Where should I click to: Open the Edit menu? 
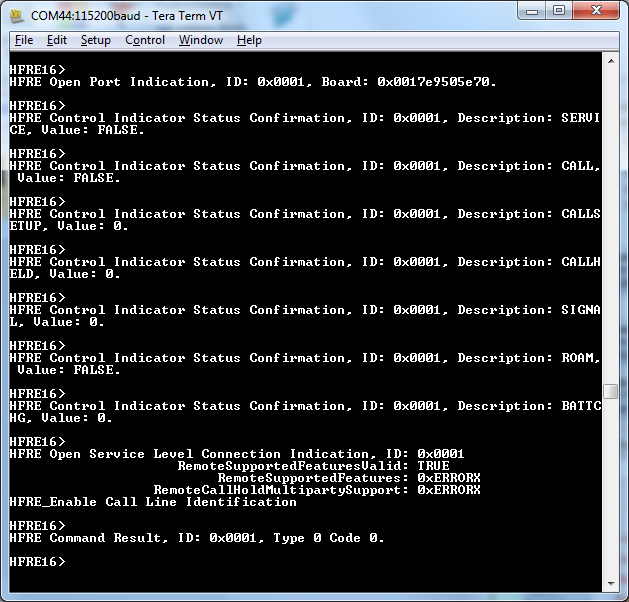click(57, 40)
